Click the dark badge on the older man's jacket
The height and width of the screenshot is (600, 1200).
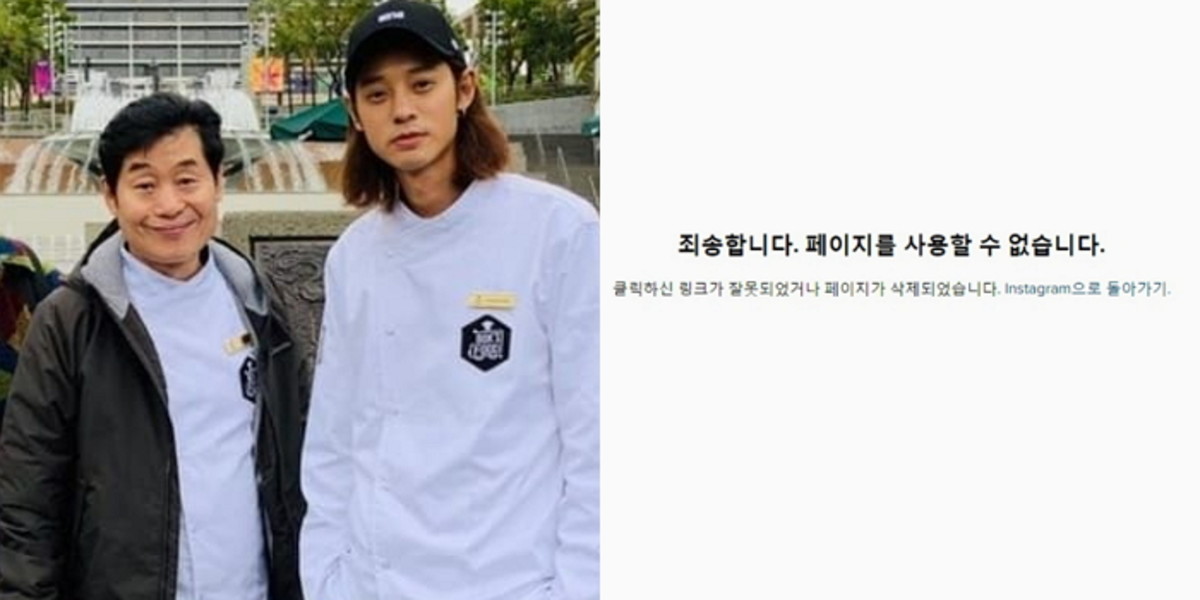(248, 379)
